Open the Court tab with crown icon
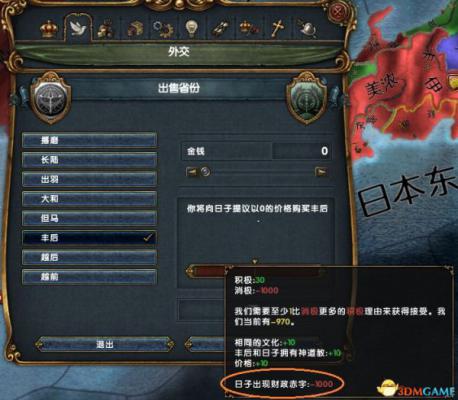The height and width of the screenshot is (400, 458). 49,29
